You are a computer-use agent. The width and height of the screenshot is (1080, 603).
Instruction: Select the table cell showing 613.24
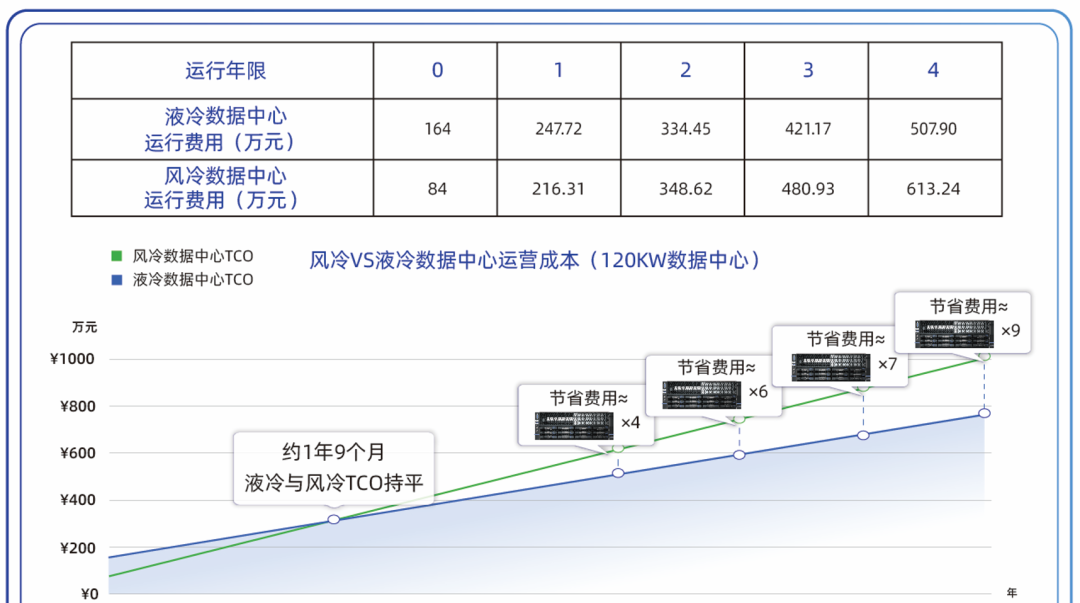point(933,188)
